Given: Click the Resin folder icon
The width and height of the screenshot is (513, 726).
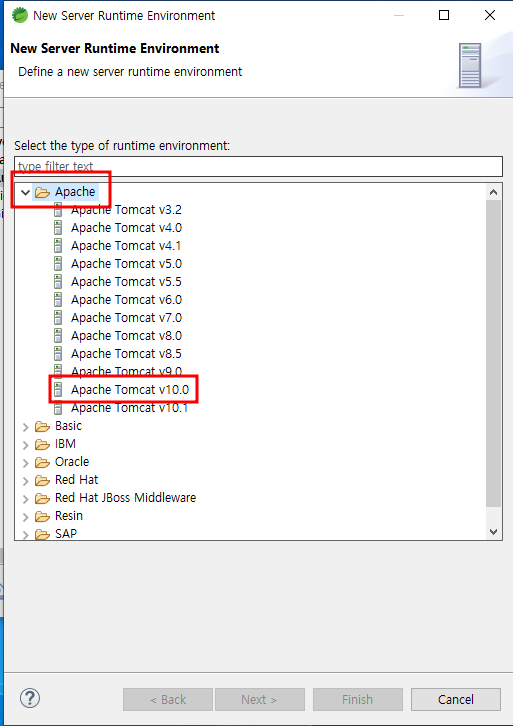Looking at the screenshot, I should [x=43, y=516].
